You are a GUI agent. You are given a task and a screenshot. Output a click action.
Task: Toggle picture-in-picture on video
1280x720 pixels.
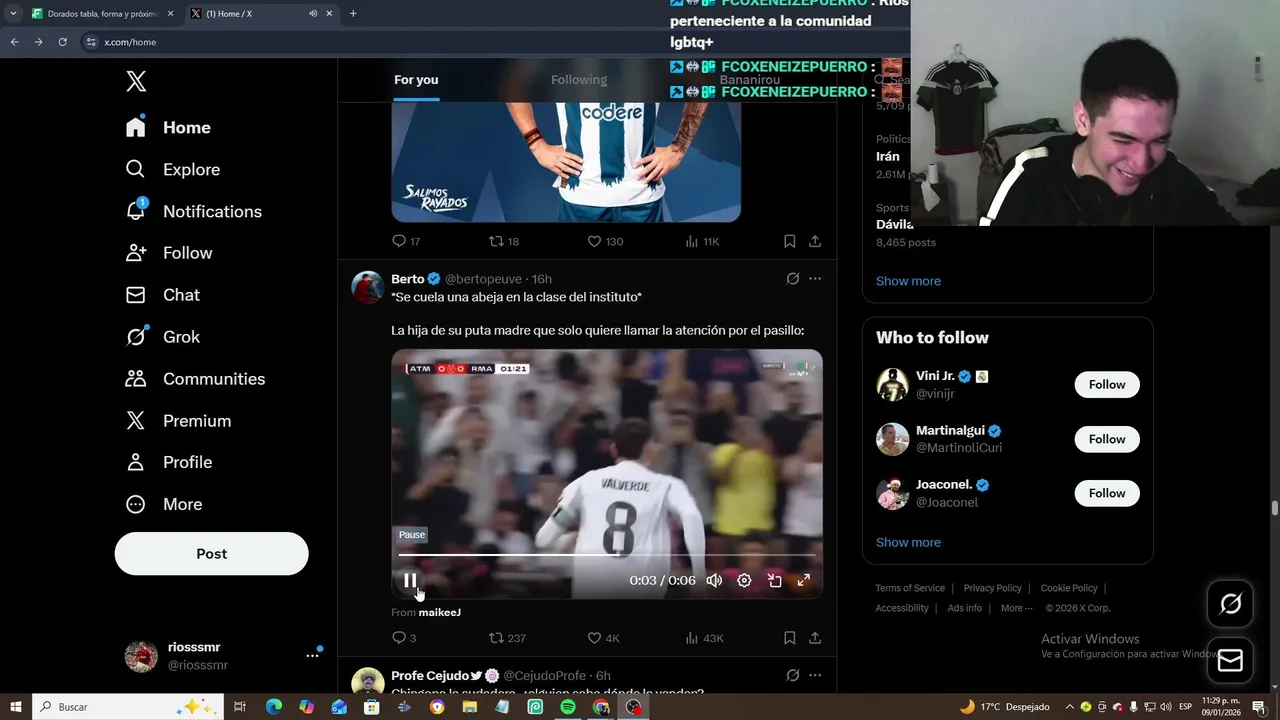pyautogui.click(x=774, y=580)
